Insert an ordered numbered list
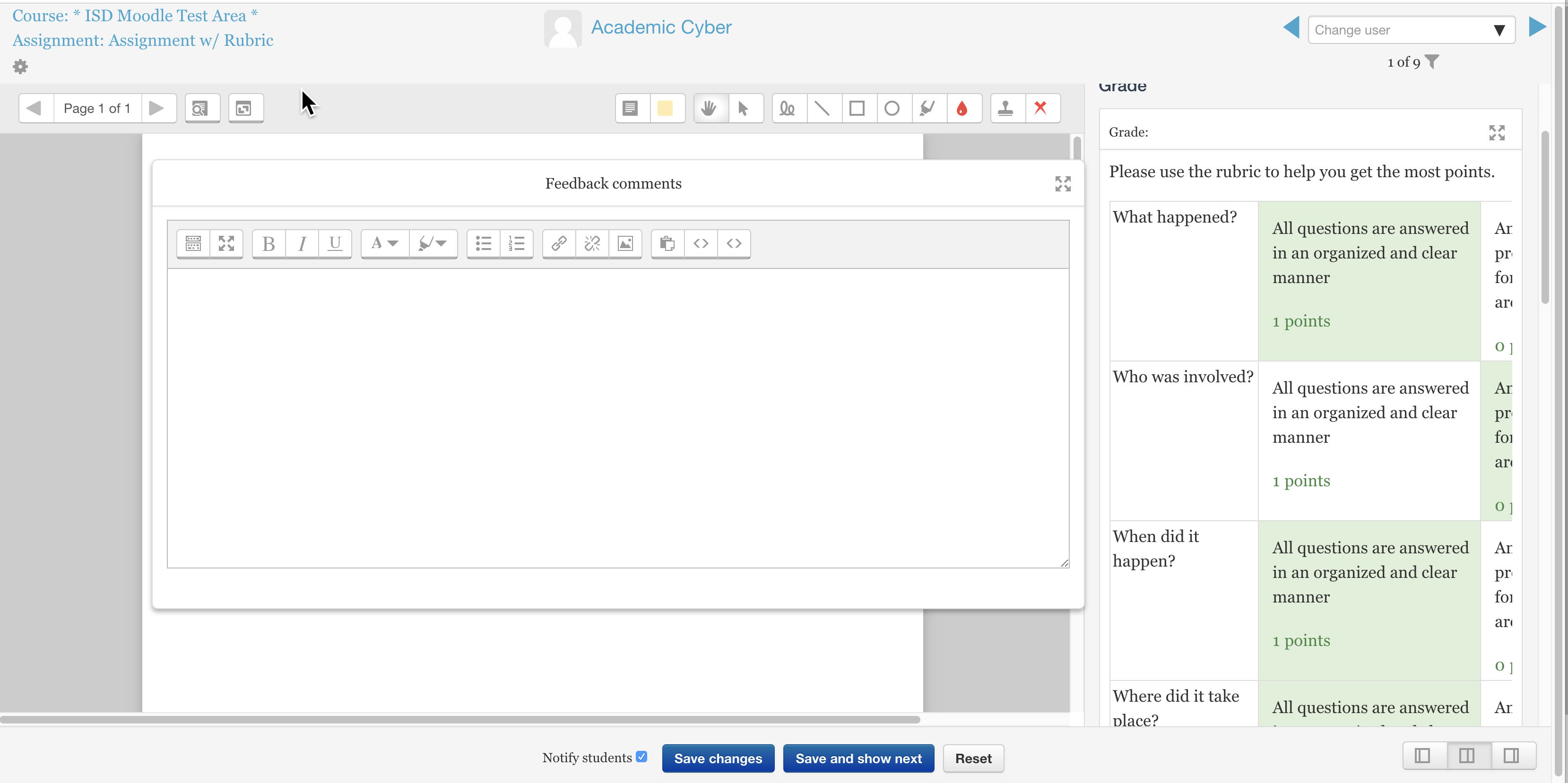1568x783 pixels. coord(517,243)
